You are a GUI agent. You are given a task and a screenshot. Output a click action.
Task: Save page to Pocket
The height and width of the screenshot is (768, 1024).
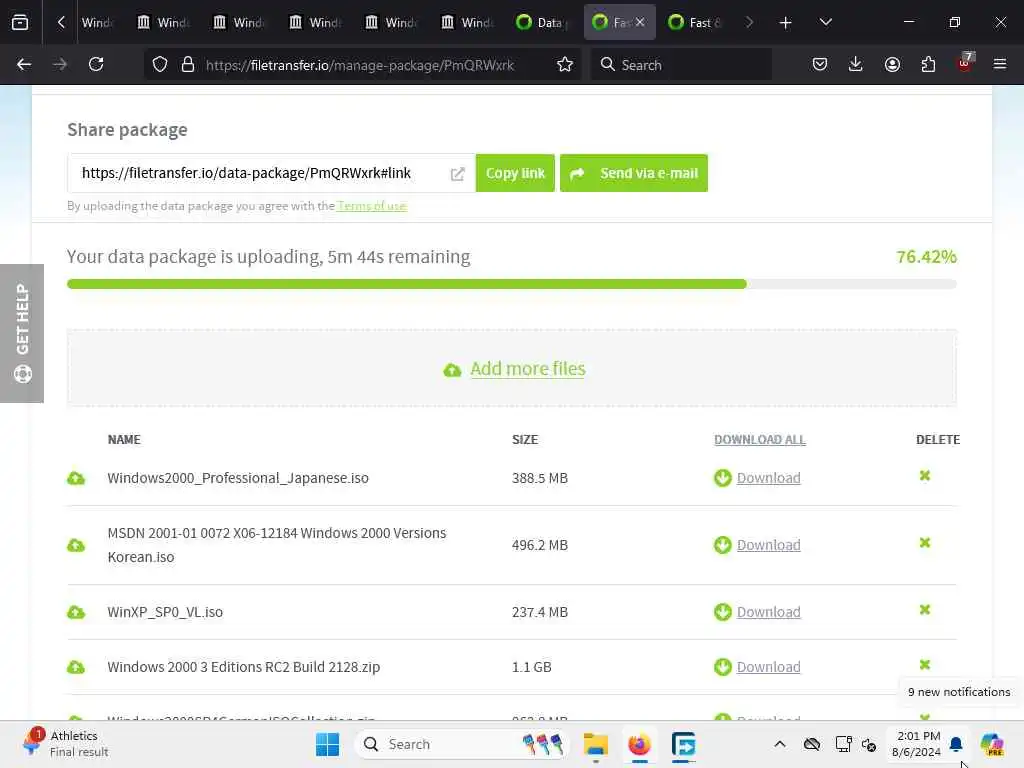[x=820, y=64]
